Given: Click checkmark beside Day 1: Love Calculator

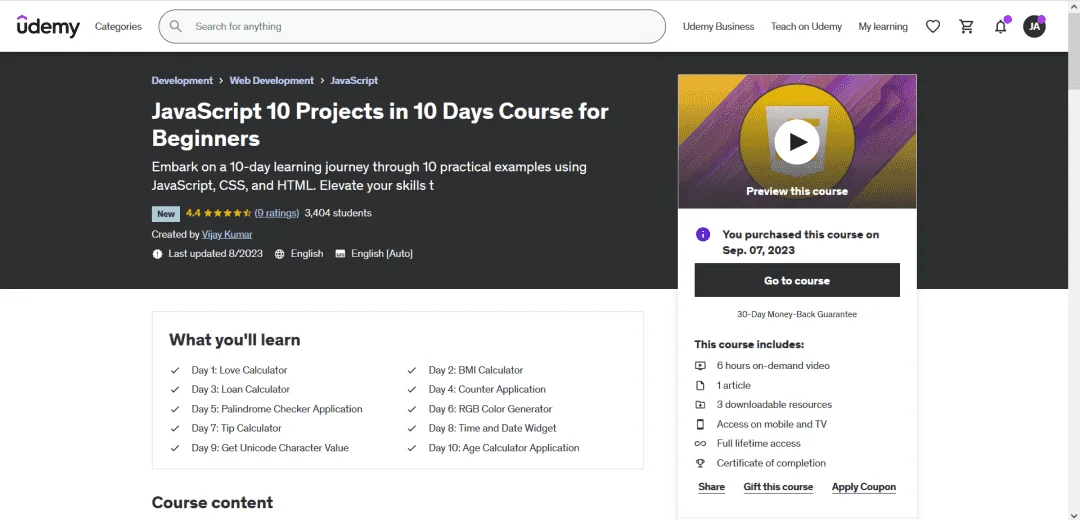Looking at the screenshot, I should pos(175,370).
